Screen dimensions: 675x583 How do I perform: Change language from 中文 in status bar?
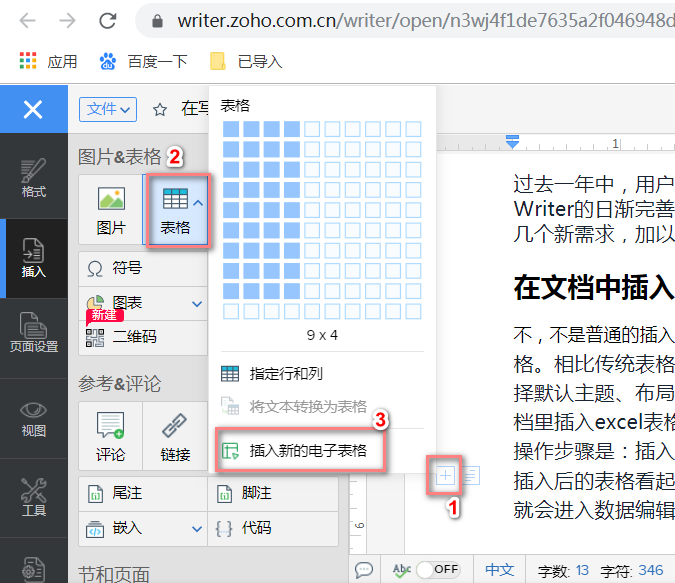pos(499,570)
